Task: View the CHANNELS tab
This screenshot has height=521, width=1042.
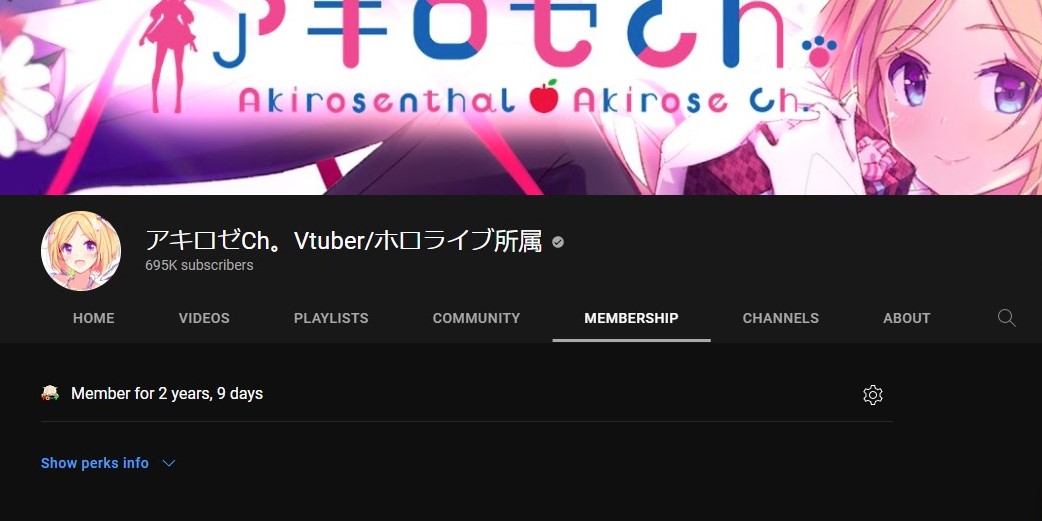Action: pyautogui.click(x=780, y=318)
